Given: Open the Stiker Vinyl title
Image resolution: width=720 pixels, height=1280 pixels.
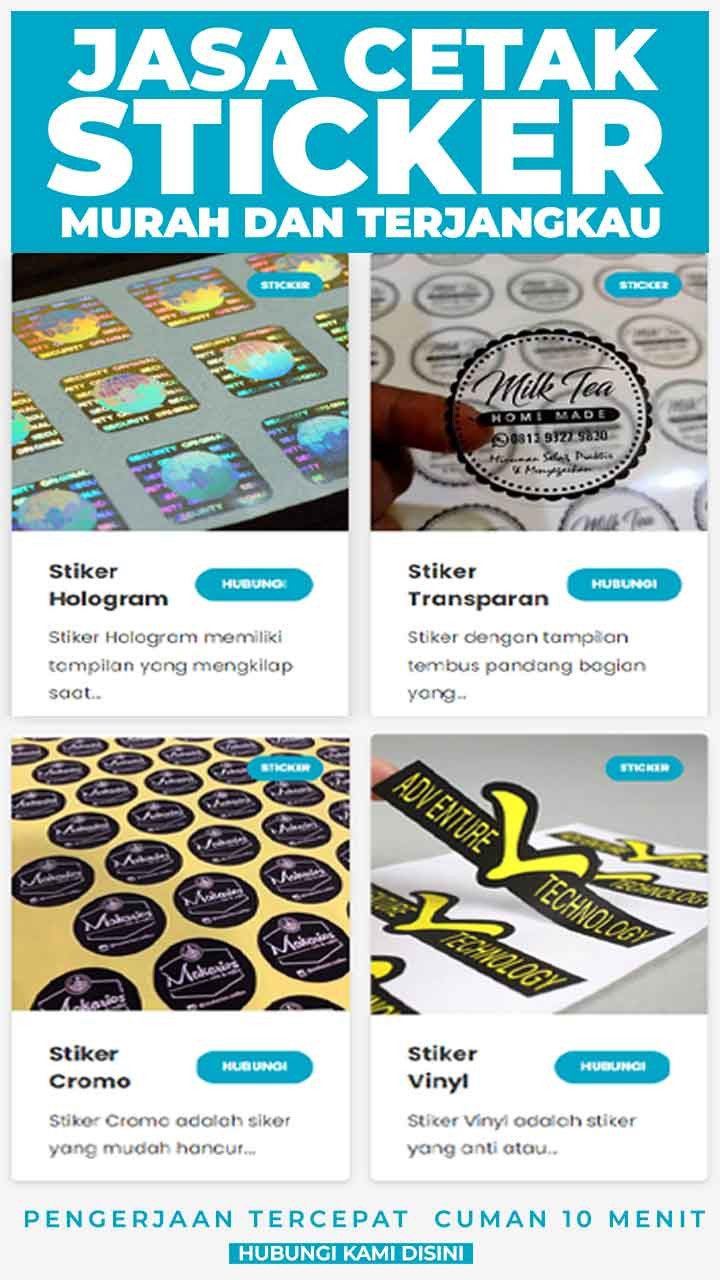Looking at the screenshot, I should coord(442,1067).
